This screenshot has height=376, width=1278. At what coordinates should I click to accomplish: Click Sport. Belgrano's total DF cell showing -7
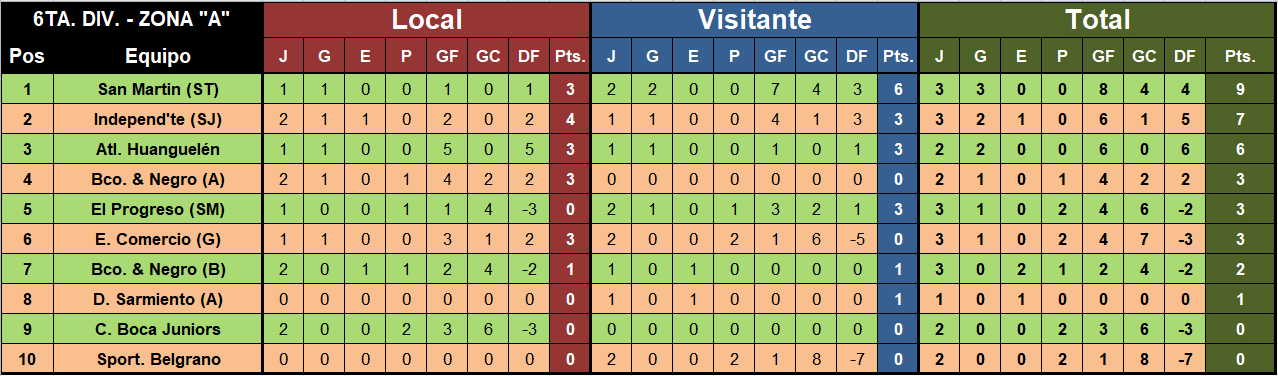[x=1184, y=359]
